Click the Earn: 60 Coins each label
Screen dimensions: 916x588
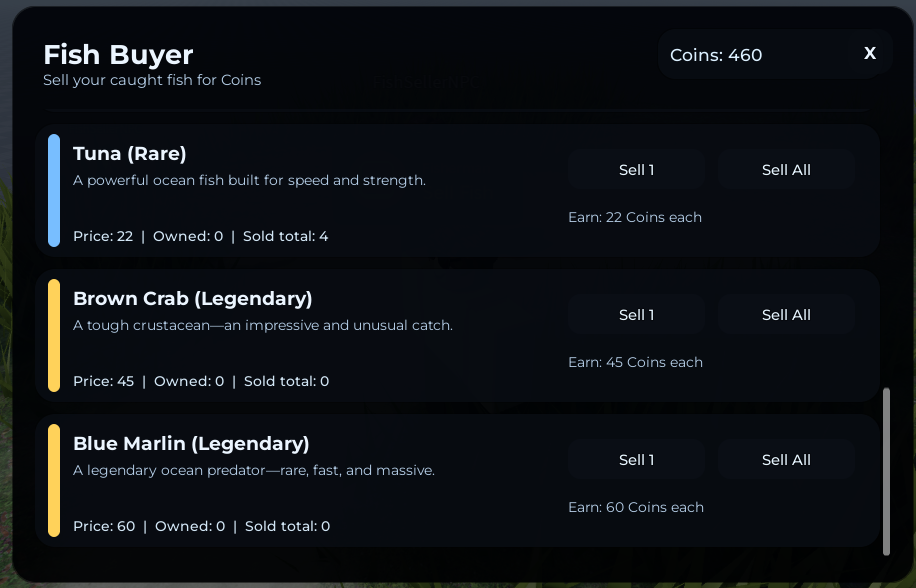pos(635,508)
